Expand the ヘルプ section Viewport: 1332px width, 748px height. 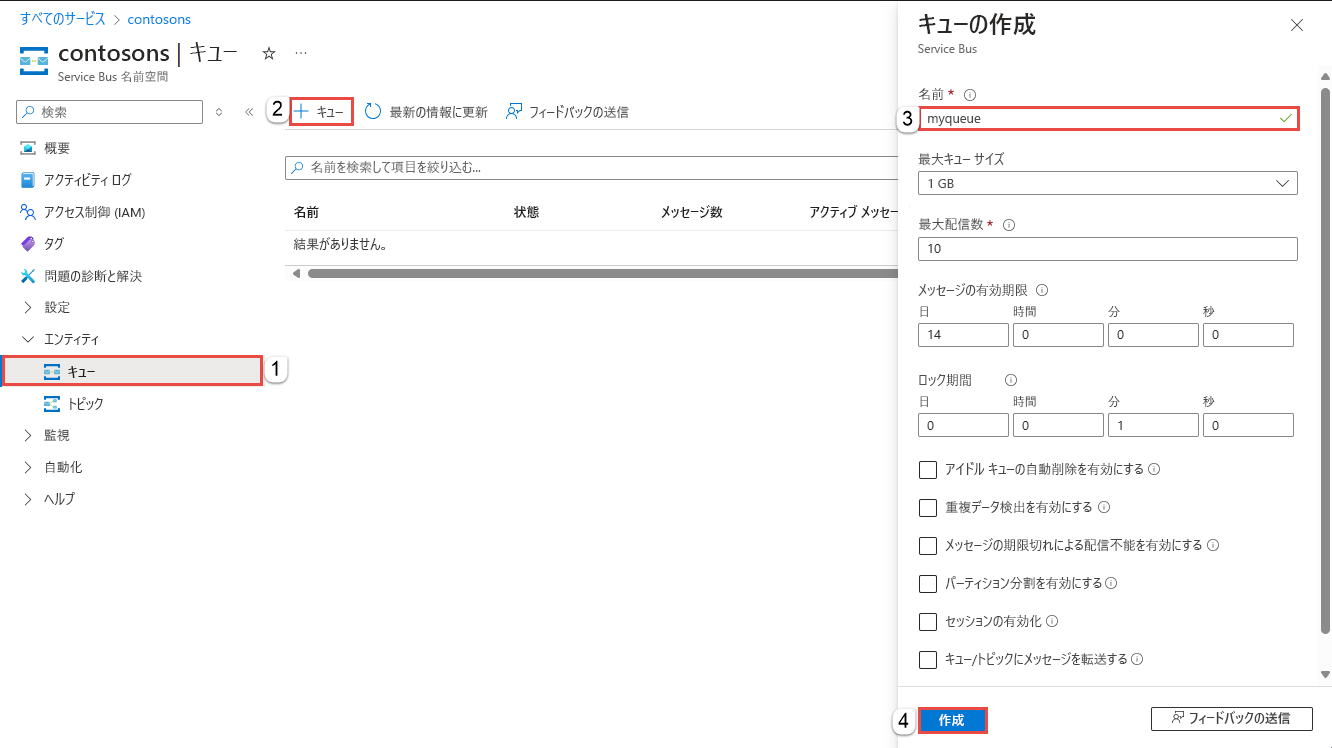coord(28,499)
